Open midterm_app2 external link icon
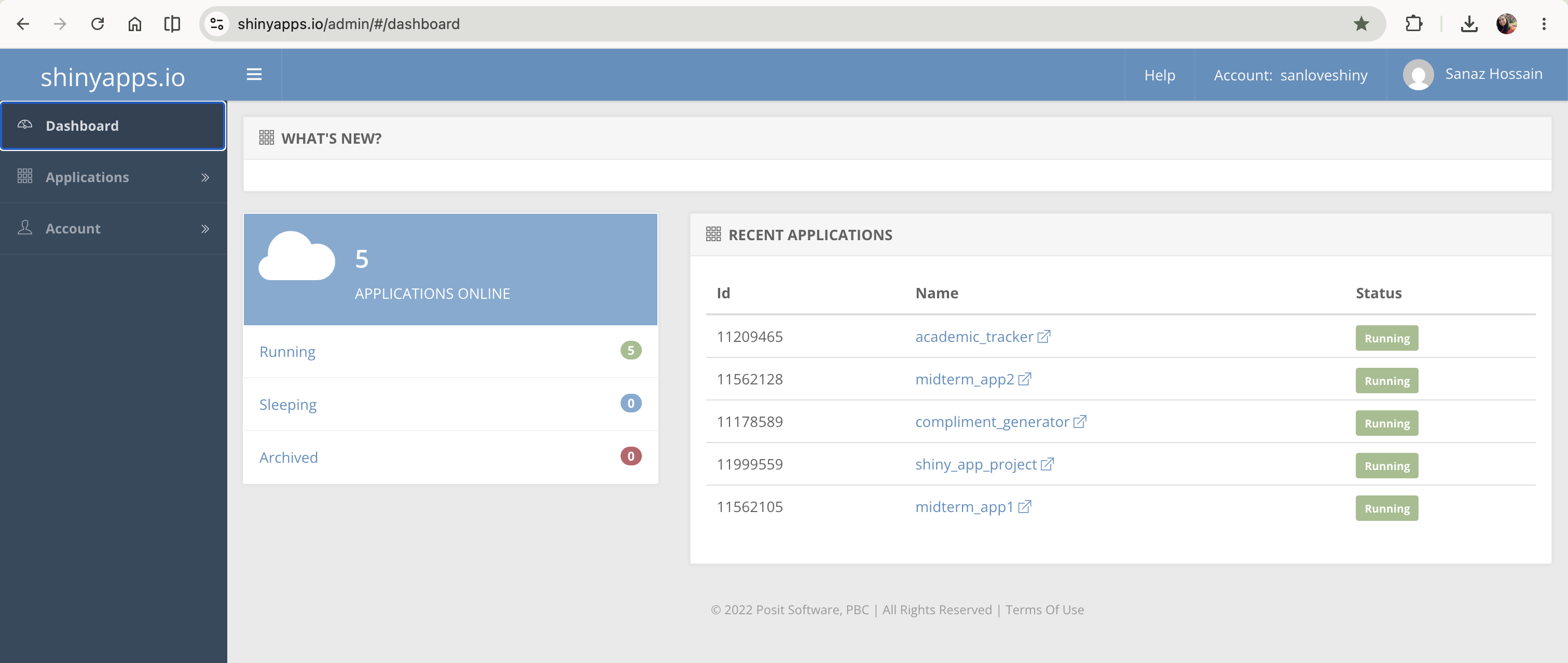This screenshot has width=1568, height=663. tap(1025, 379)
